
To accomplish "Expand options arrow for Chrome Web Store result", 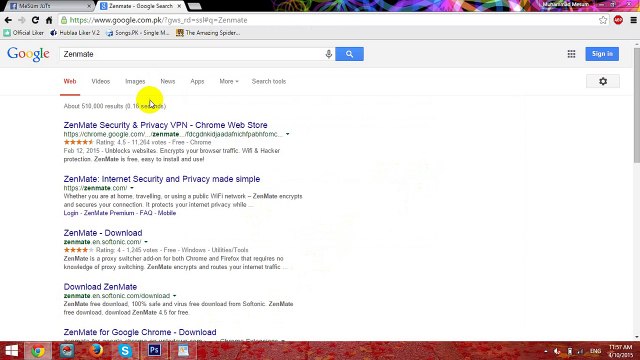I will (288, 134).
